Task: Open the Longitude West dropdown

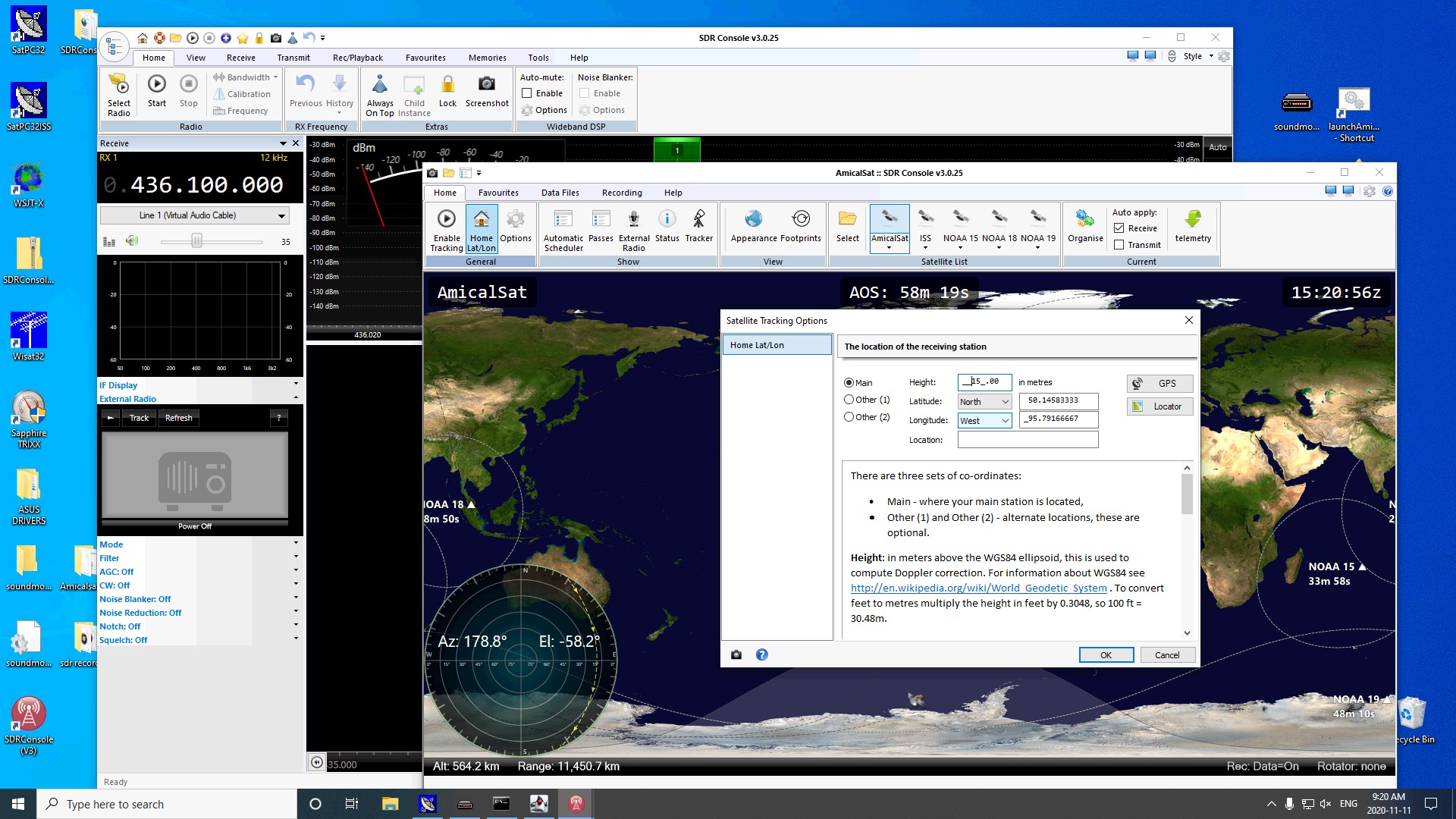Action: click(984, 421)
